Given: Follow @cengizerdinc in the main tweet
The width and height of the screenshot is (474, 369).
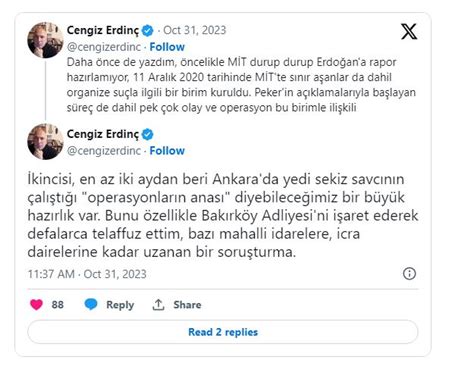Looking at the screenshot, I should pos(167,151).
